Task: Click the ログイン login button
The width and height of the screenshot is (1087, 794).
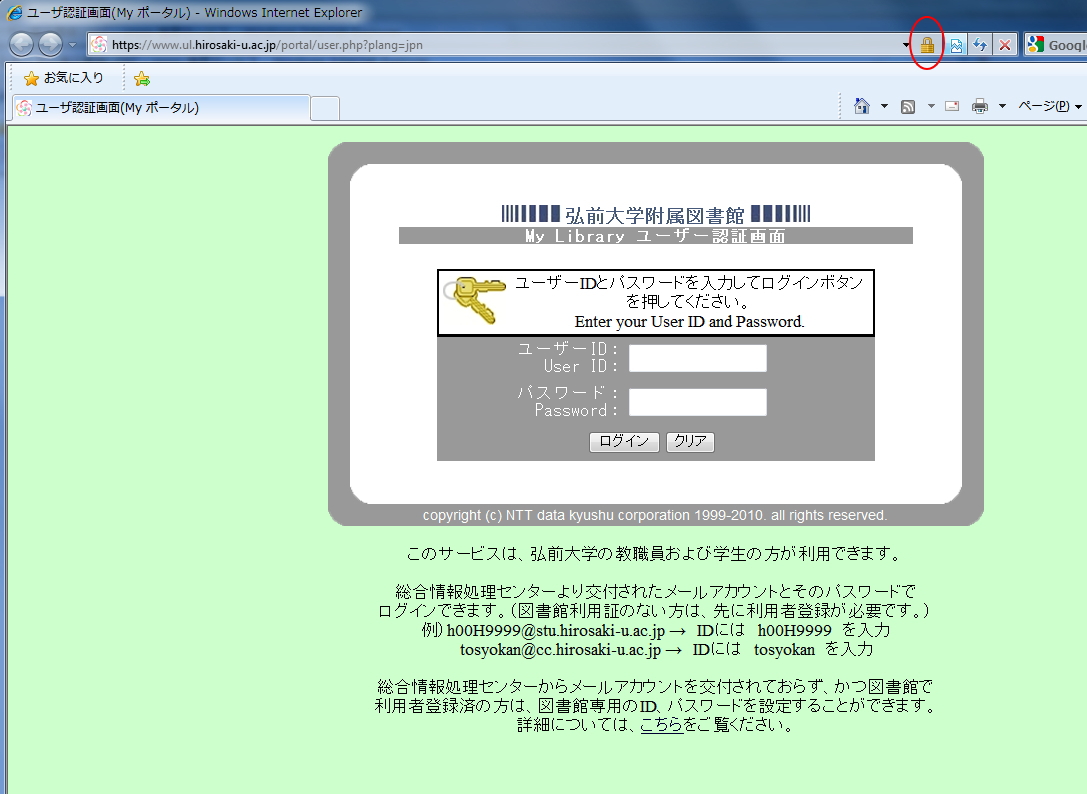Action: point(624,442)
